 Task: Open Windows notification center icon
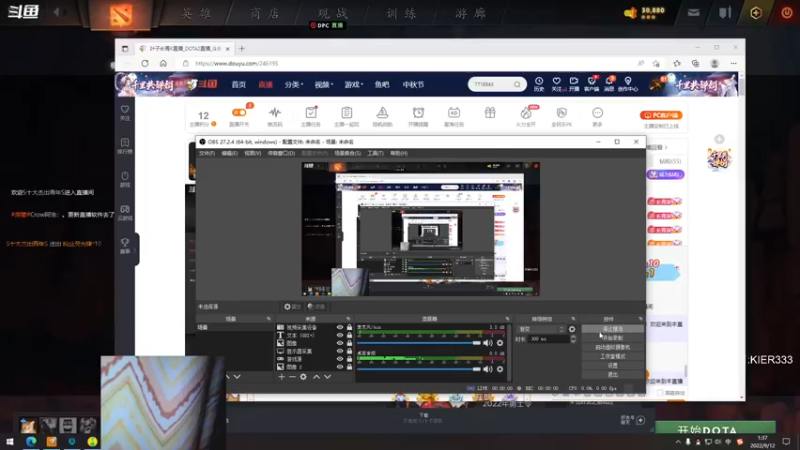pyautogui.click(x=786, y=441)
